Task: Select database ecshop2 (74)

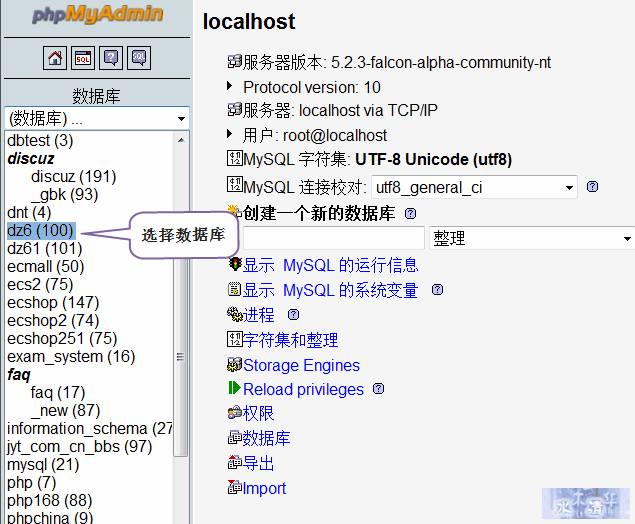Action: [53, 320]
